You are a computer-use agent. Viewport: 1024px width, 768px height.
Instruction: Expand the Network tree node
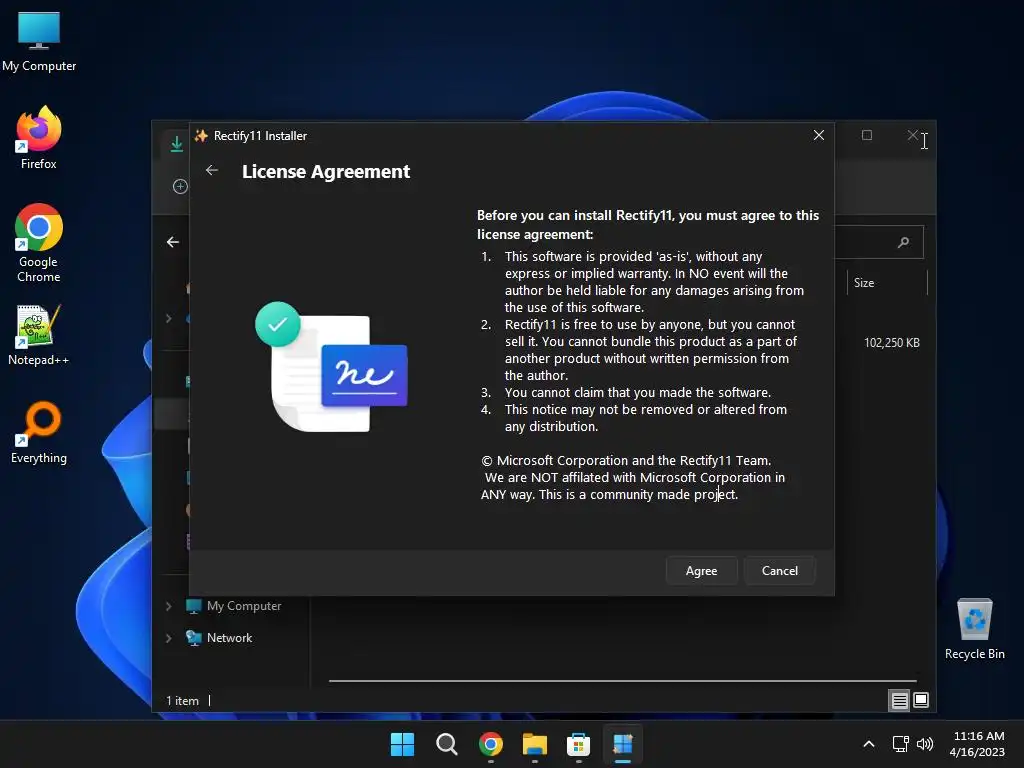tap(168, 638)
